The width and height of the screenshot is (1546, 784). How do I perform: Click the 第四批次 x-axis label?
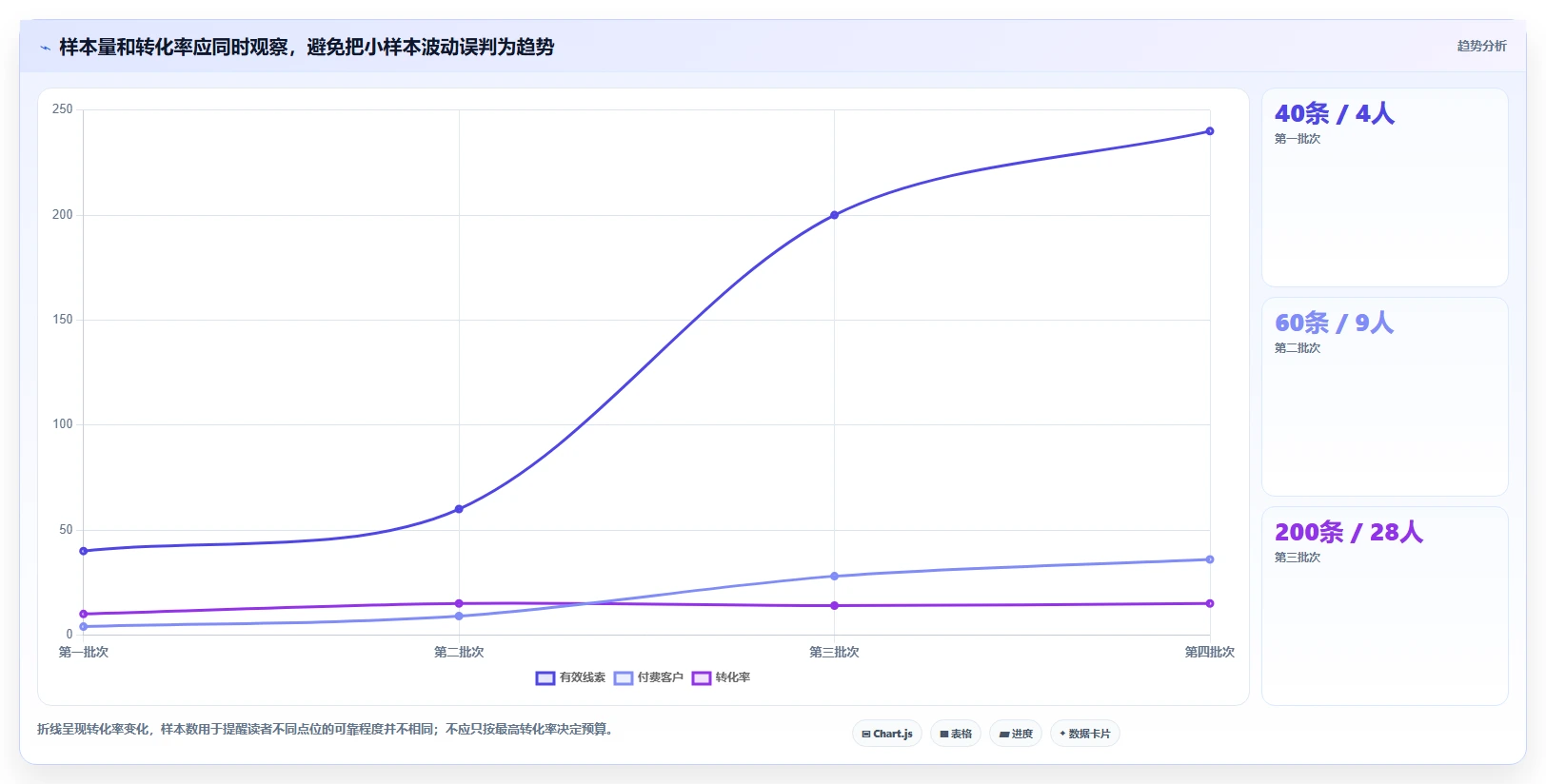pos(1210,652)
